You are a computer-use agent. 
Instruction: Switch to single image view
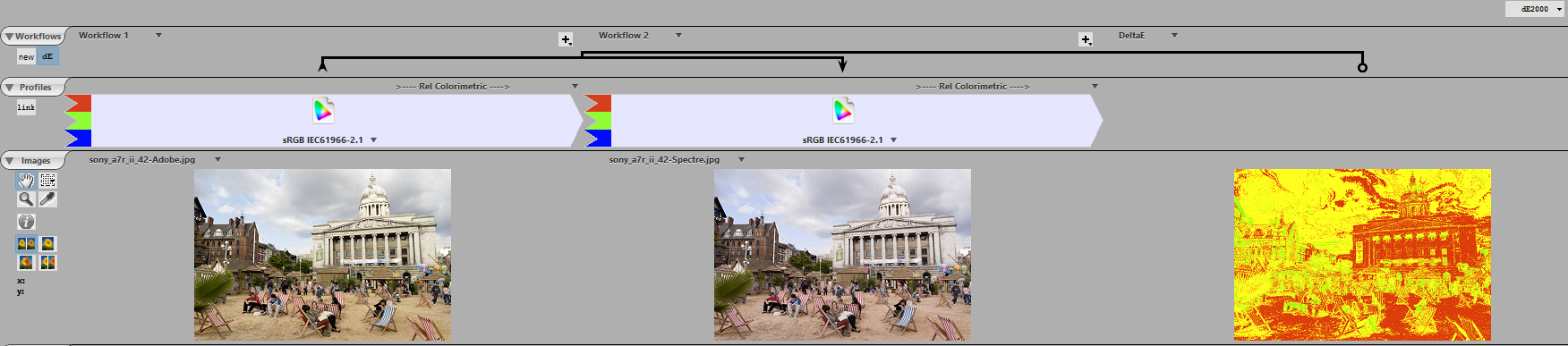point(47,243)
